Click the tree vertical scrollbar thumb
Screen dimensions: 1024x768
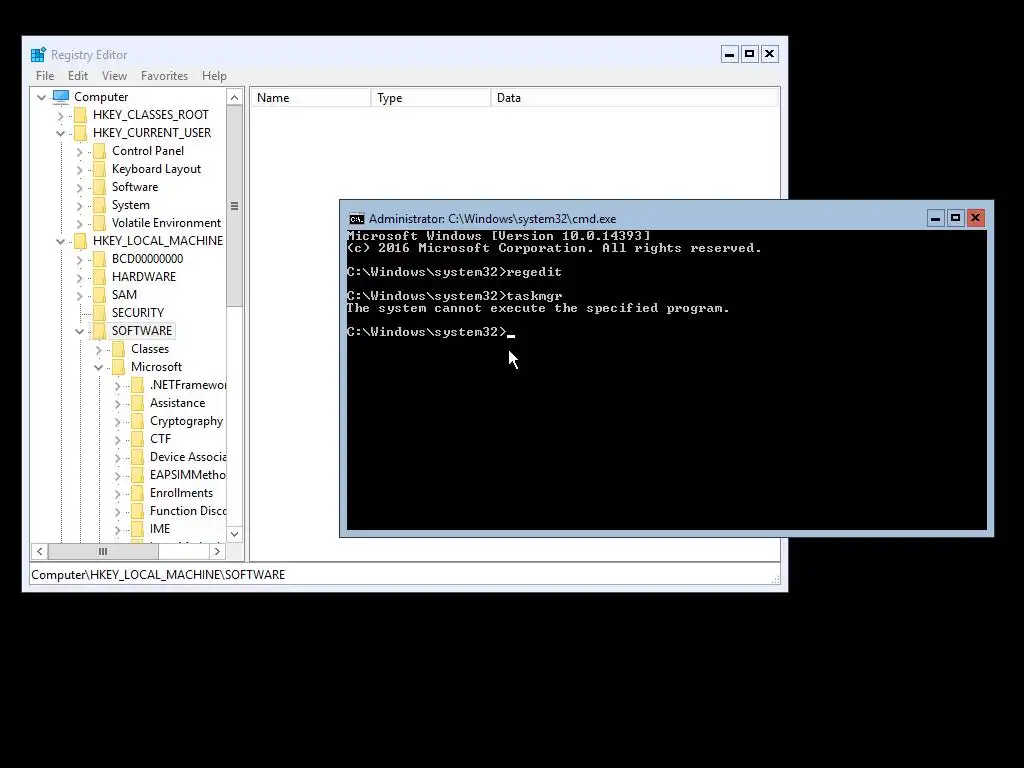pyautogui.click(x=234, y=206)
